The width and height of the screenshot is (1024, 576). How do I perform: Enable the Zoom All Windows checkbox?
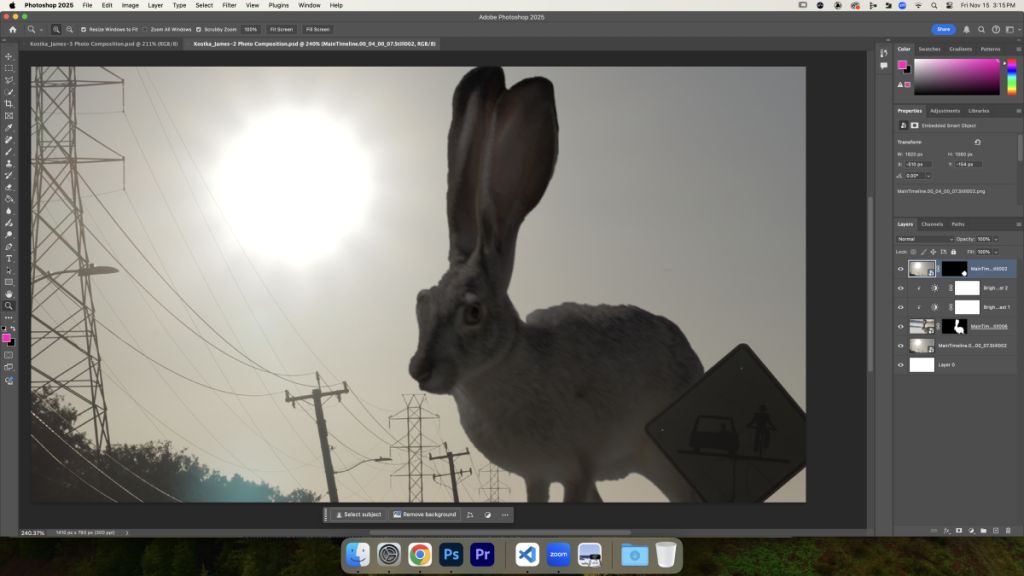(145, 30)
